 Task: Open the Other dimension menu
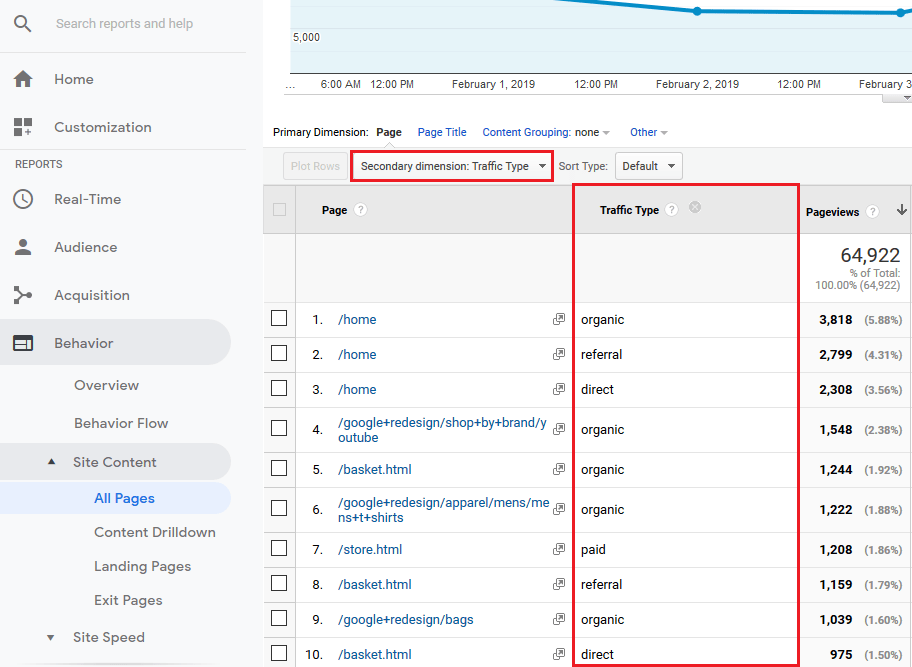647,131
